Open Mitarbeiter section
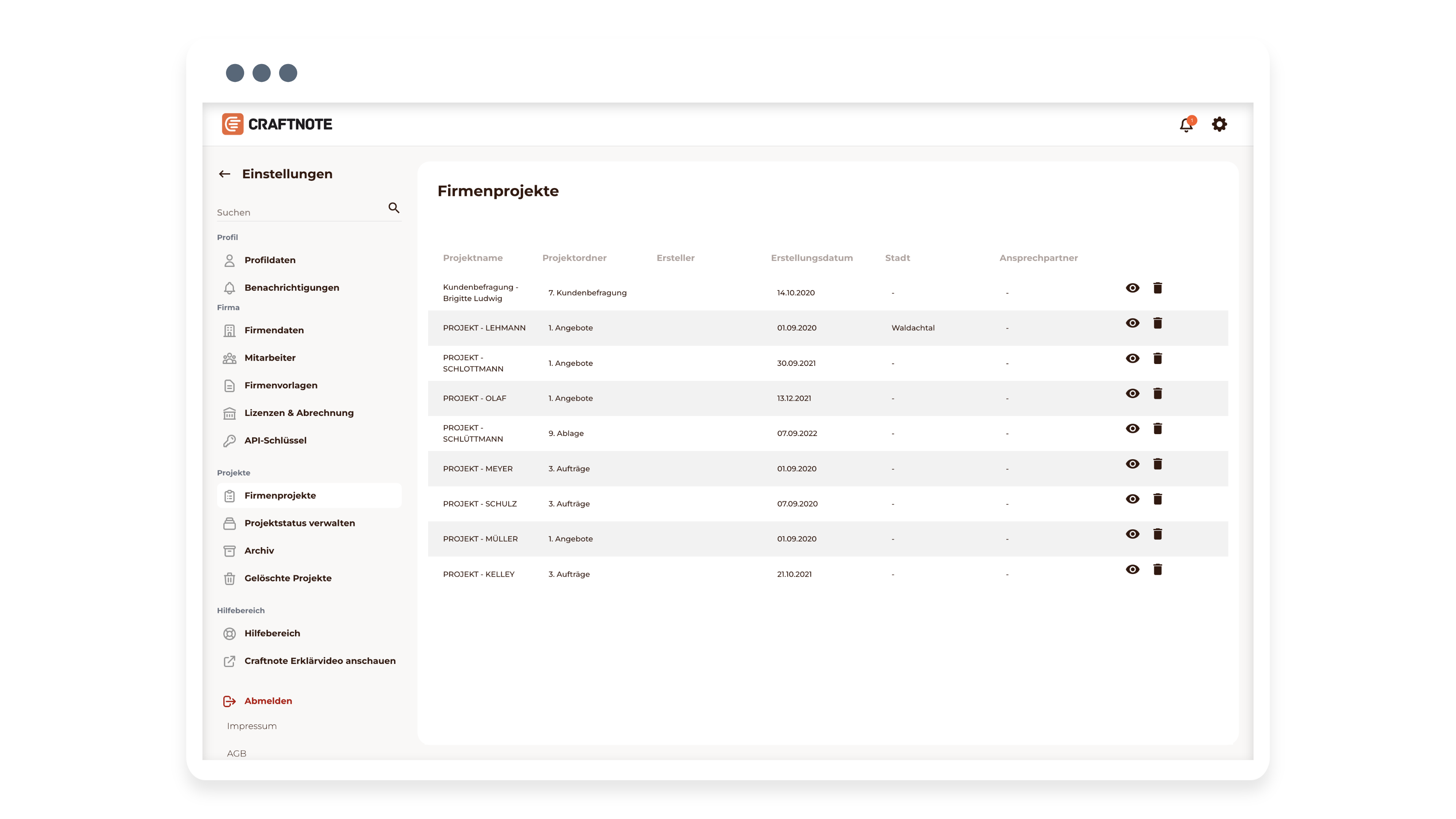This screenshot has height=819, width=1456. tap(309, 358)
